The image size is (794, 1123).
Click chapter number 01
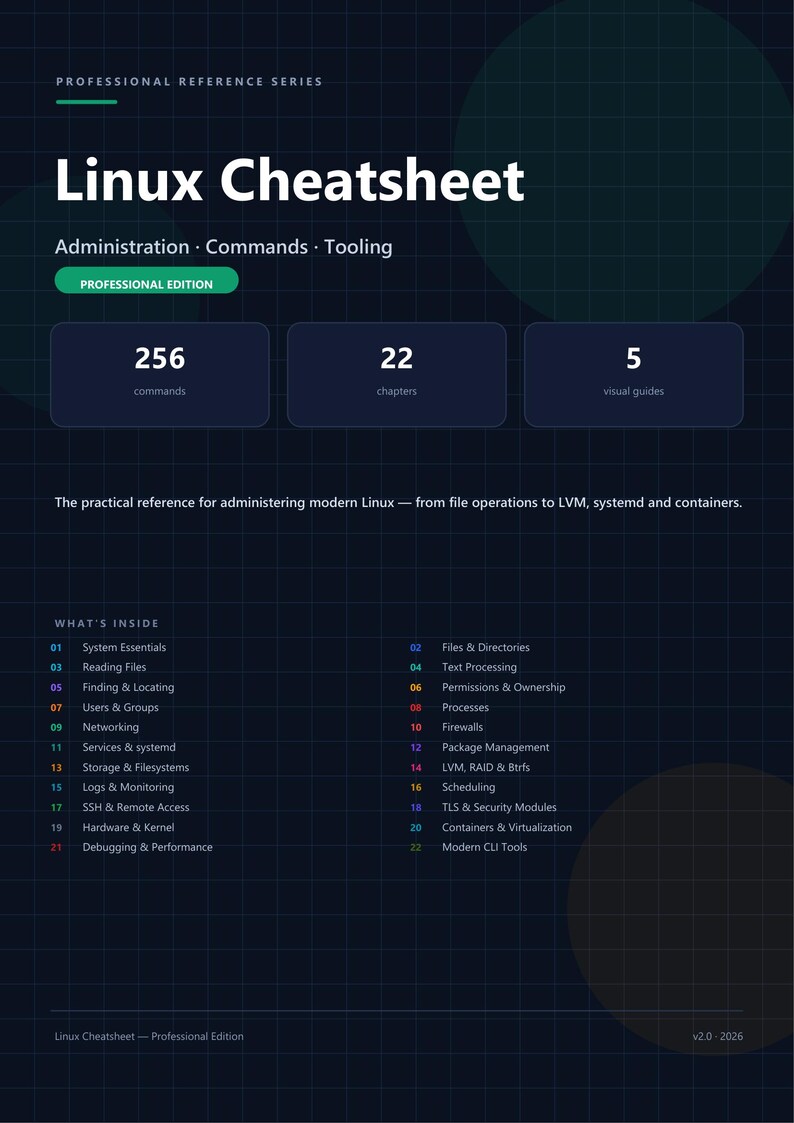click(x=56, y=647)
